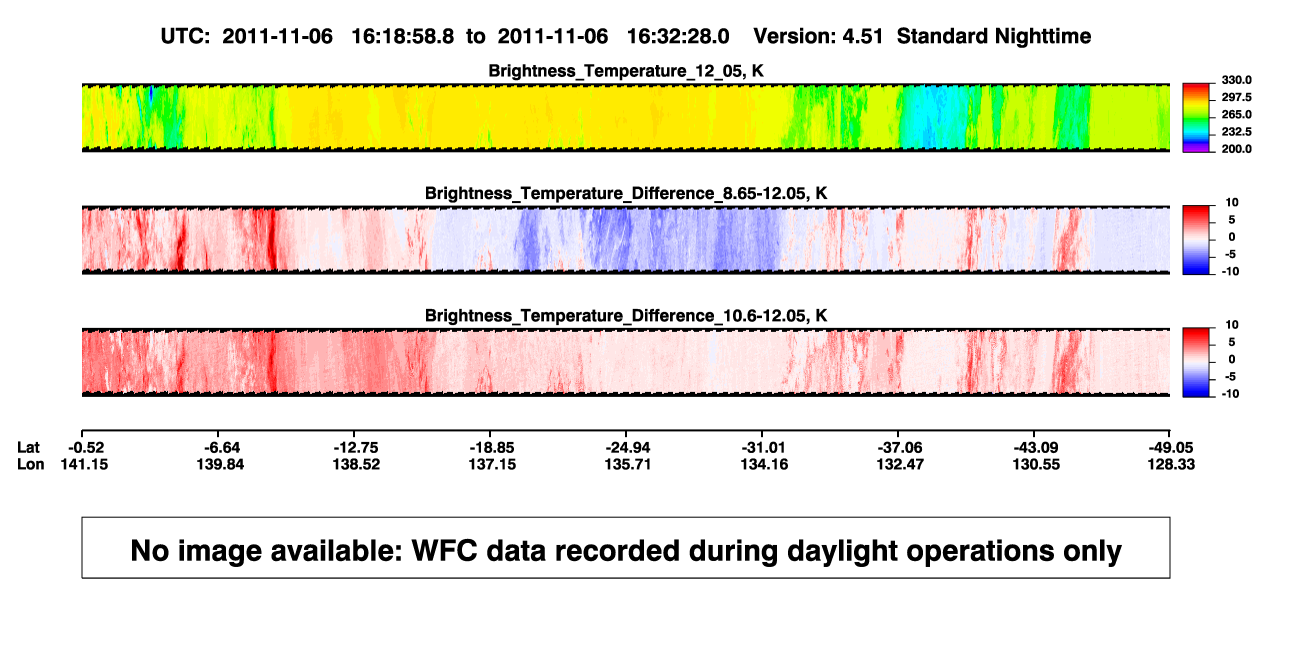Click the 'No image available' WFC message box
Viewport: 1300px width, 667px height.
click(x=626, y=547)
